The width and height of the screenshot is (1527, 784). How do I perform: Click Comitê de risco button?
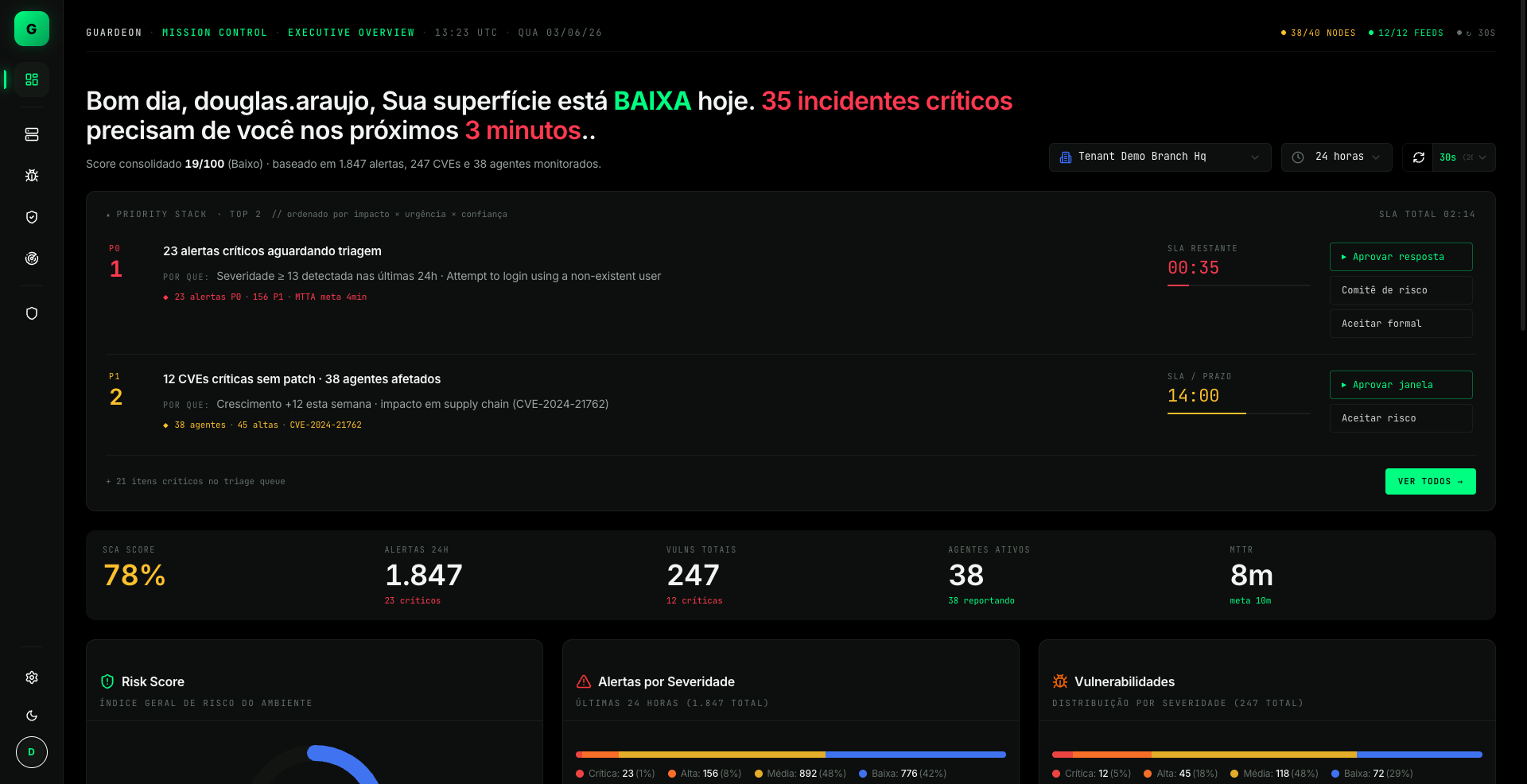coord(1401,290)
